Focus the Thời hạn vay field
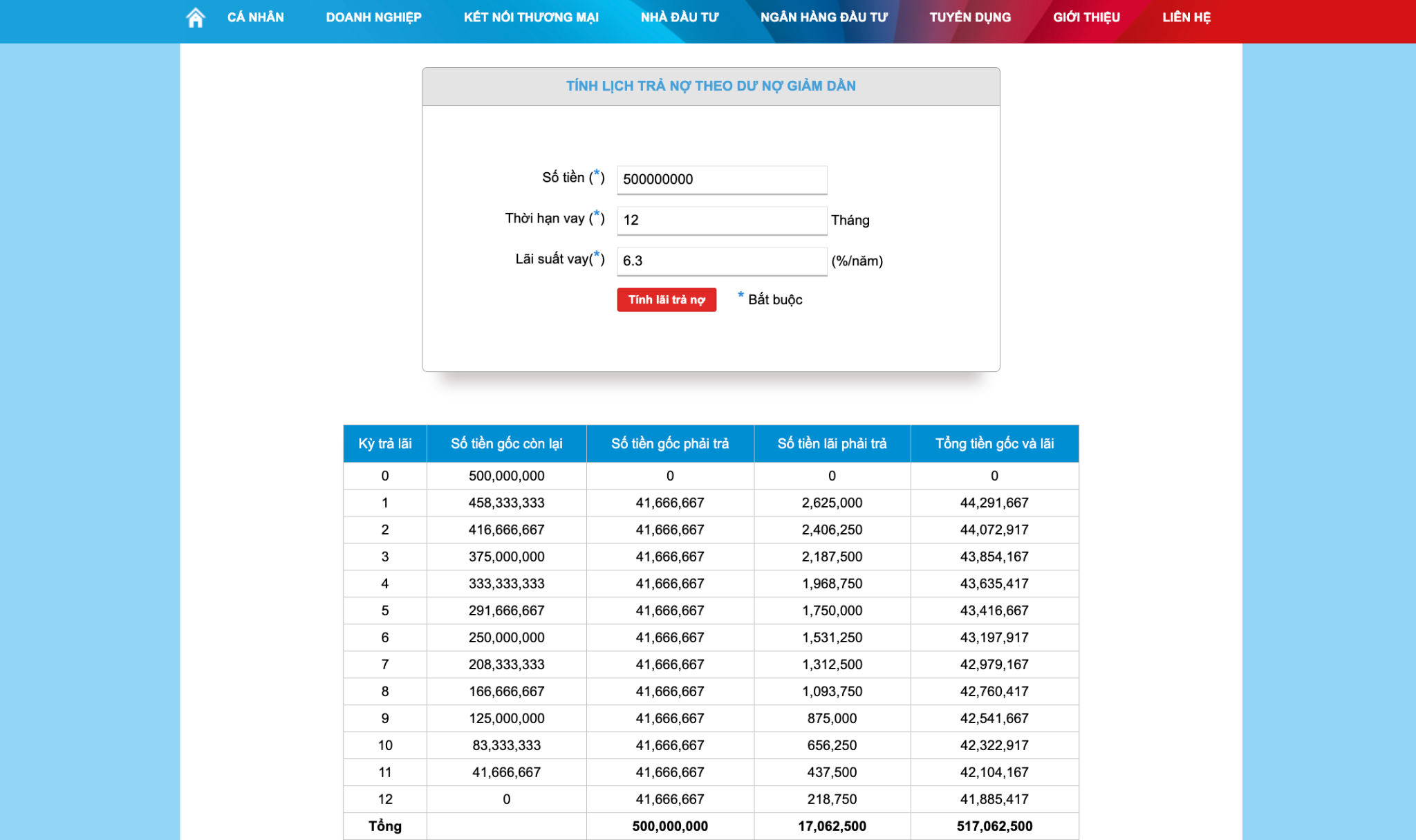The width and height of the screenshot is (1416, 840). pyautogui.click(x=722, y=221)
